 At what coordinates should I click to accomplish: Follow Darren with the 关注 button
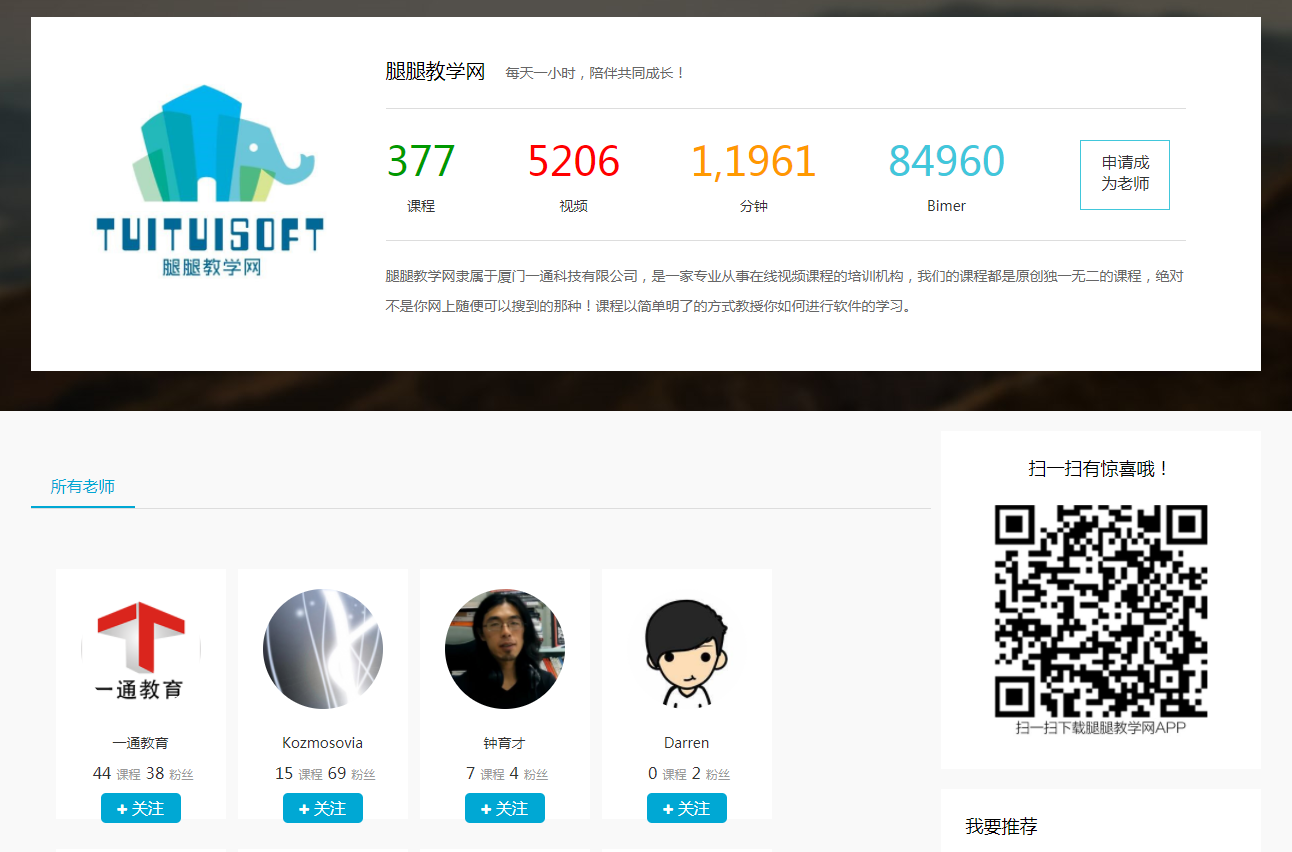pos(687,808)
